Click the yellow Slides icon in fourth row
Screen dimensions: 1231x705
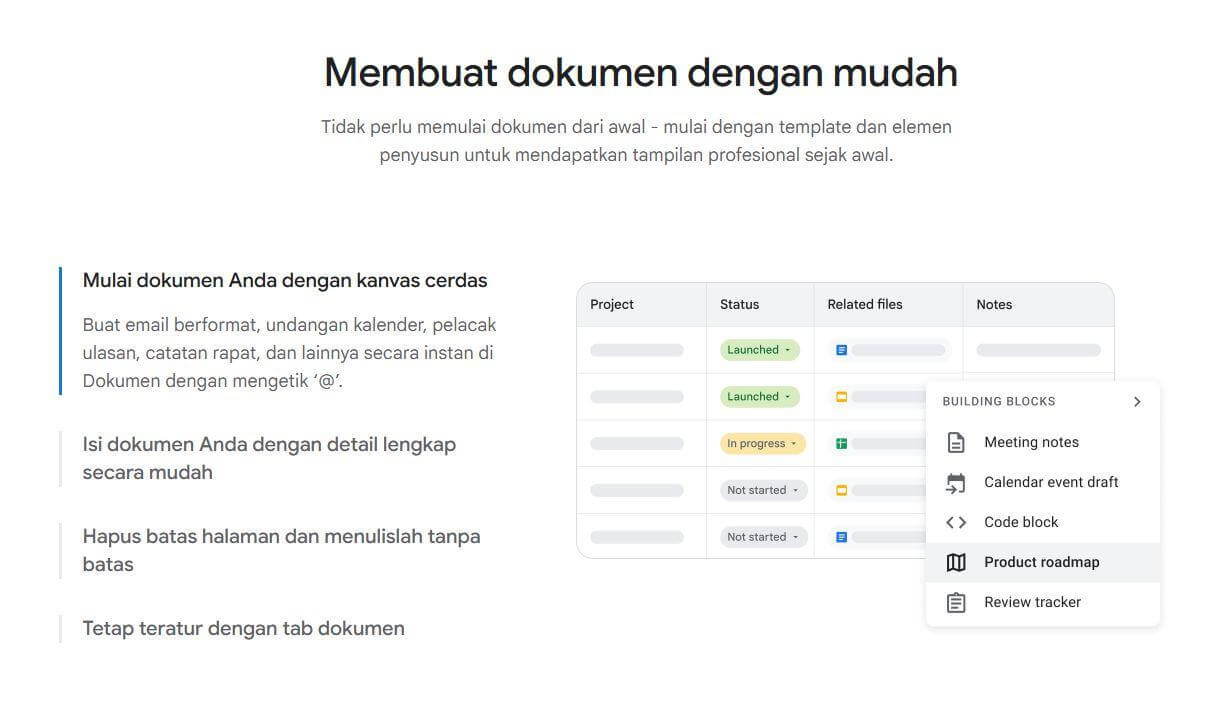(x=841, y=490)
